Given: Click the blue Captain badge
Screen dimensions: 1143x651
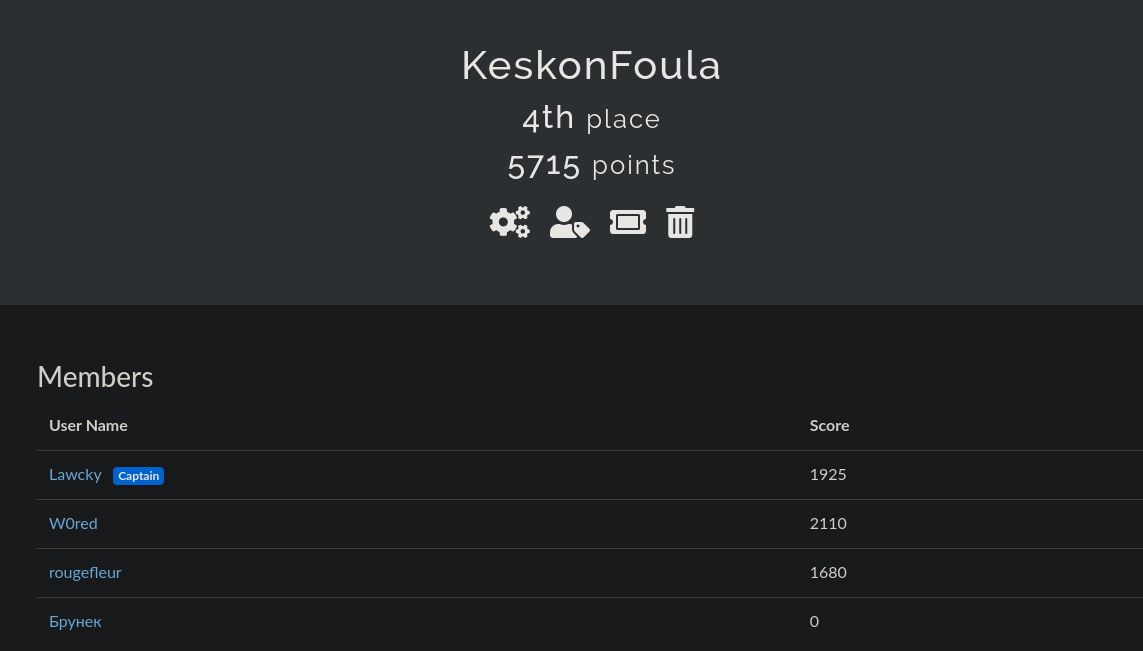Looking at the screenshot, I should pyautogui.click(x=139, y=476).
